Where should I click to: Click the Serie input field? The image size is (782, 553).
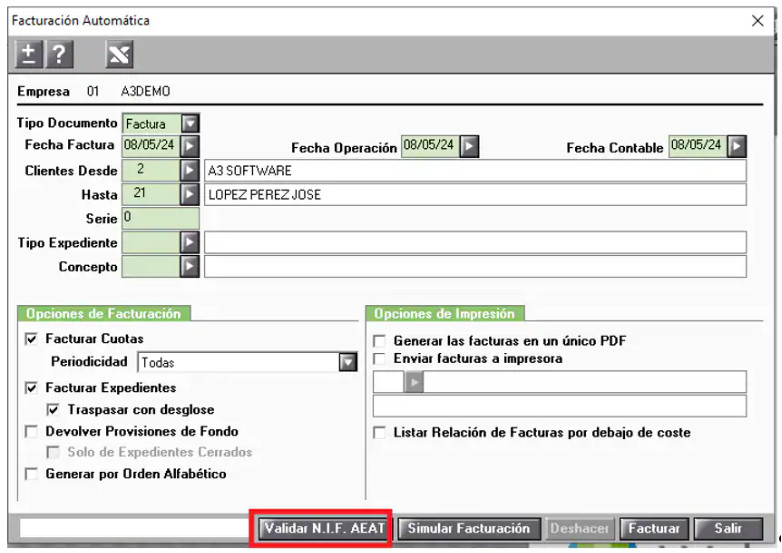(x=161, y=218)
